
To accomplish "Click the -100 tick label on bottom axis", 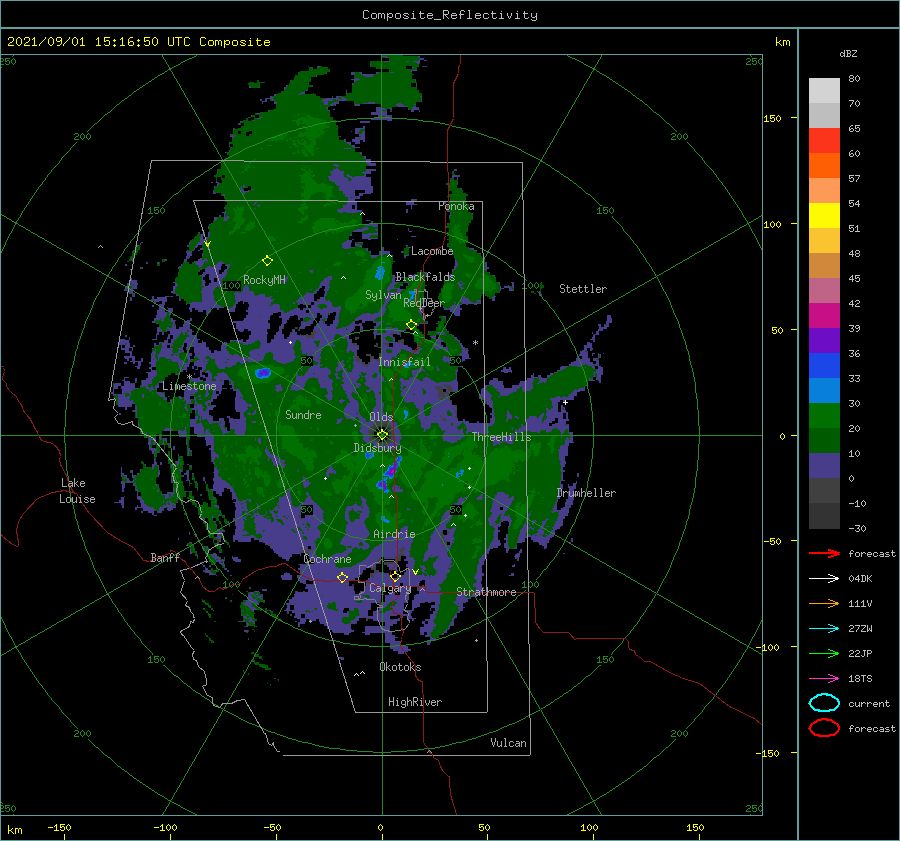I will tap(165, 828).
